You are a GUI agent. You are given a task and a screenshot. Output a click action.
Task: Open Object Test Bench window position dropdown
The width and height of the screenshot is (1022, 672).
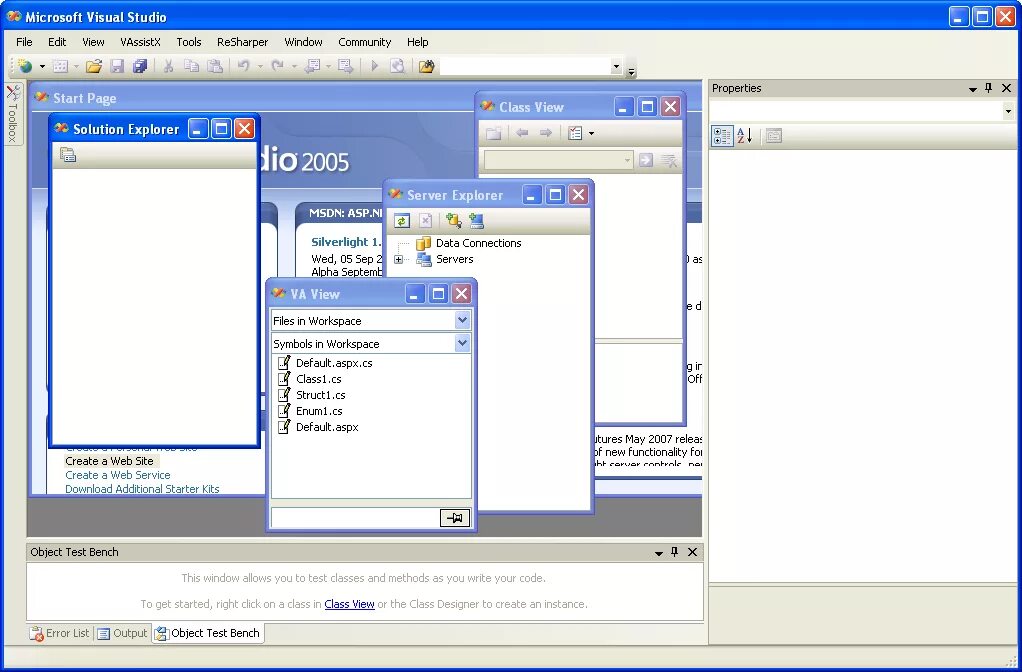(x=659, y=553)
